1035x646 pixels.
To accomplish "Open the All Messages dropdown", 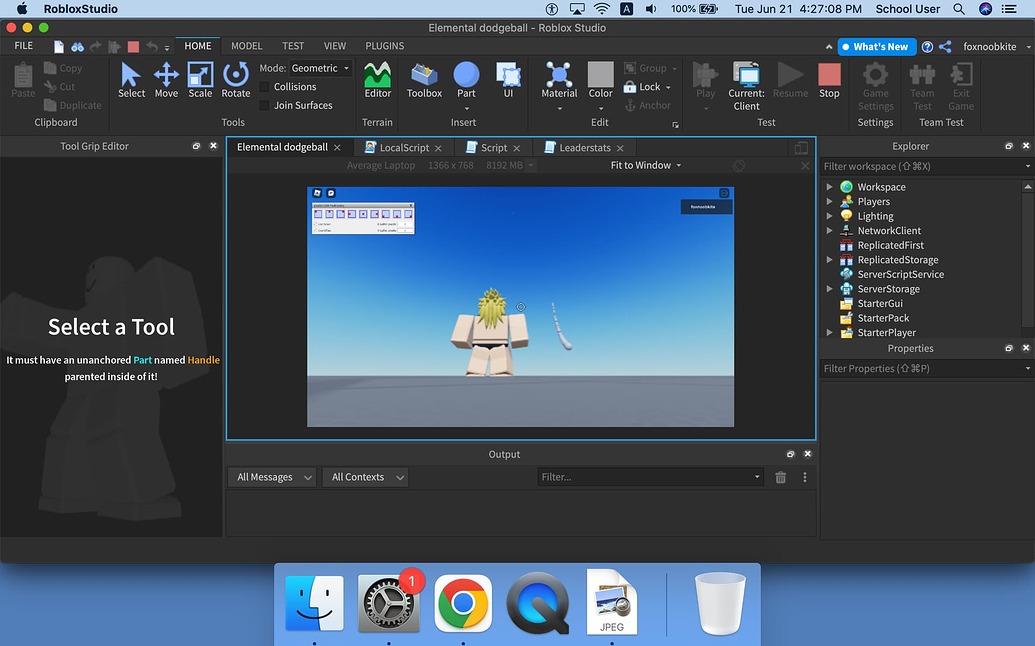I will [x=271, y=477].
